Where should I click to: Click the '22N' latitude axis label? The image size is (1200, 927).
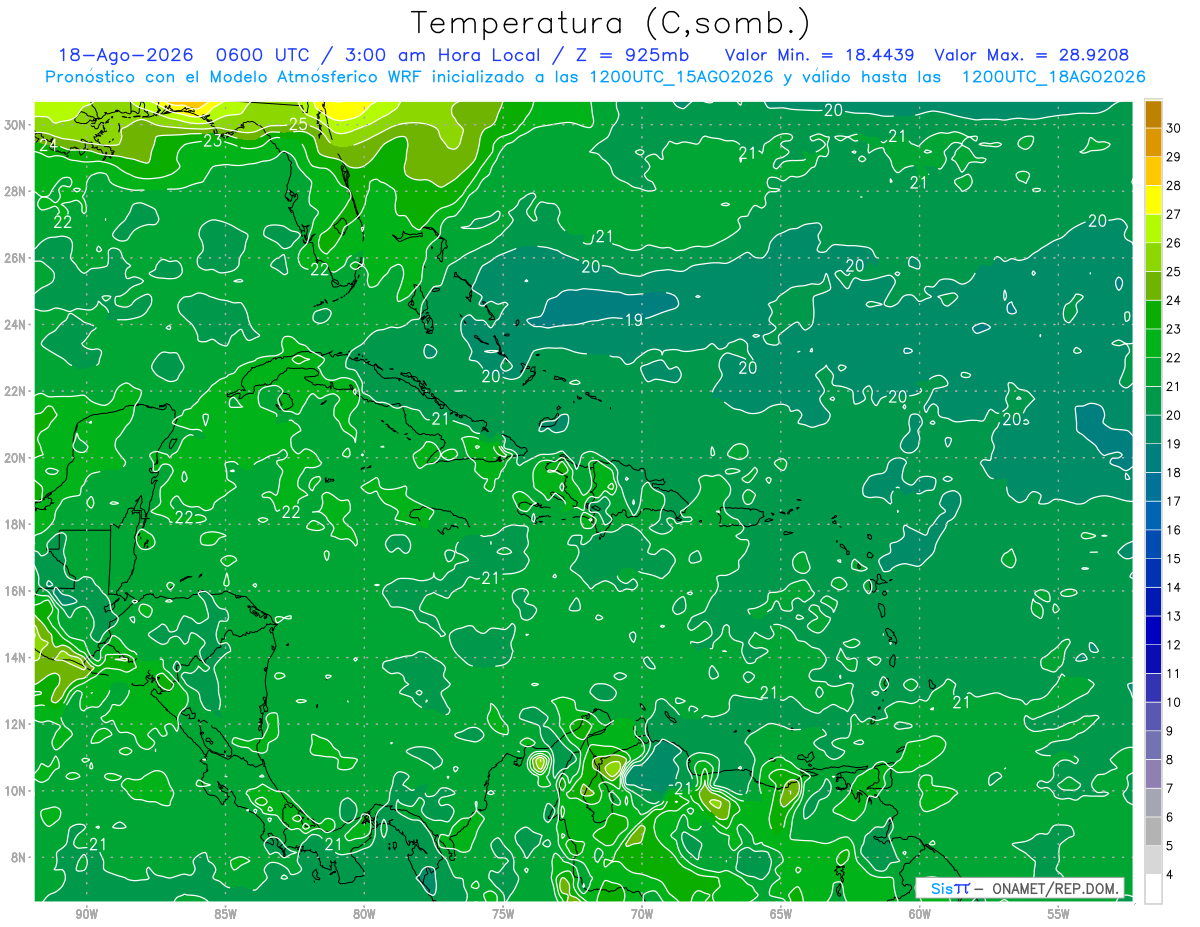[x=17, y=391]
